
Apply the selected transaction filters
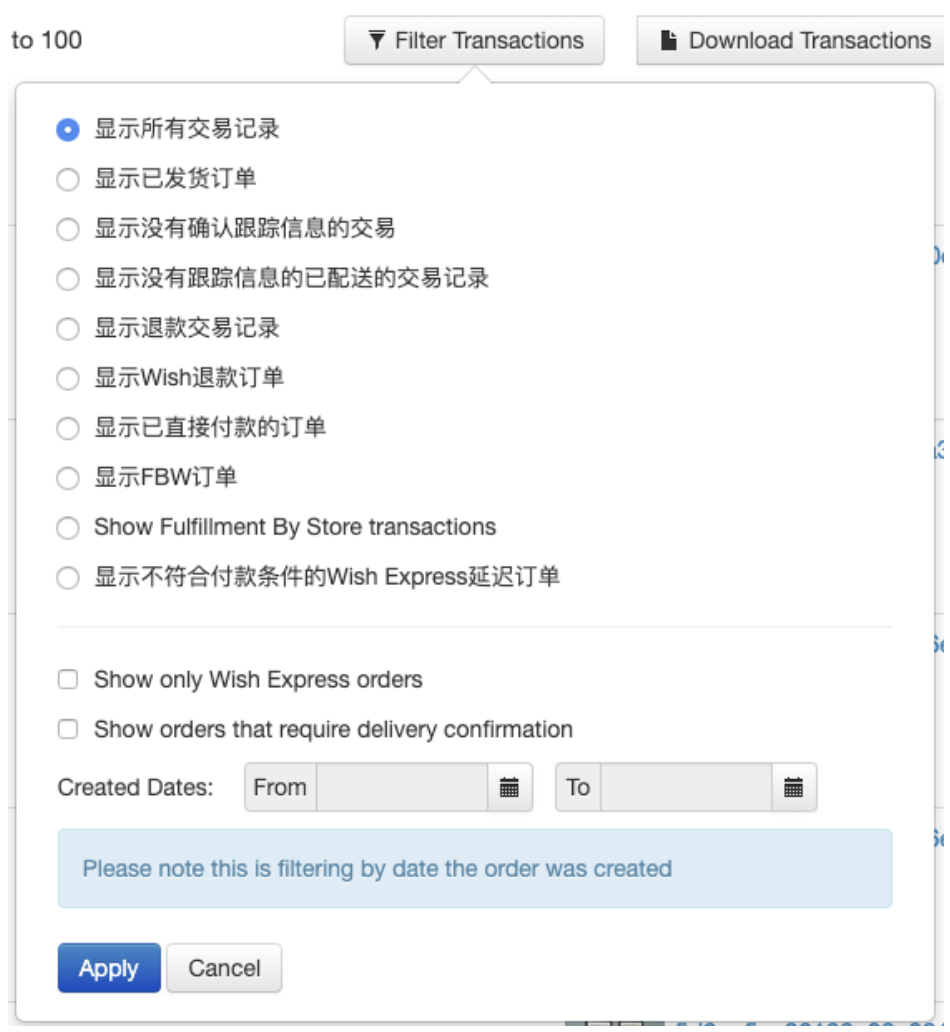coord(108,967)
